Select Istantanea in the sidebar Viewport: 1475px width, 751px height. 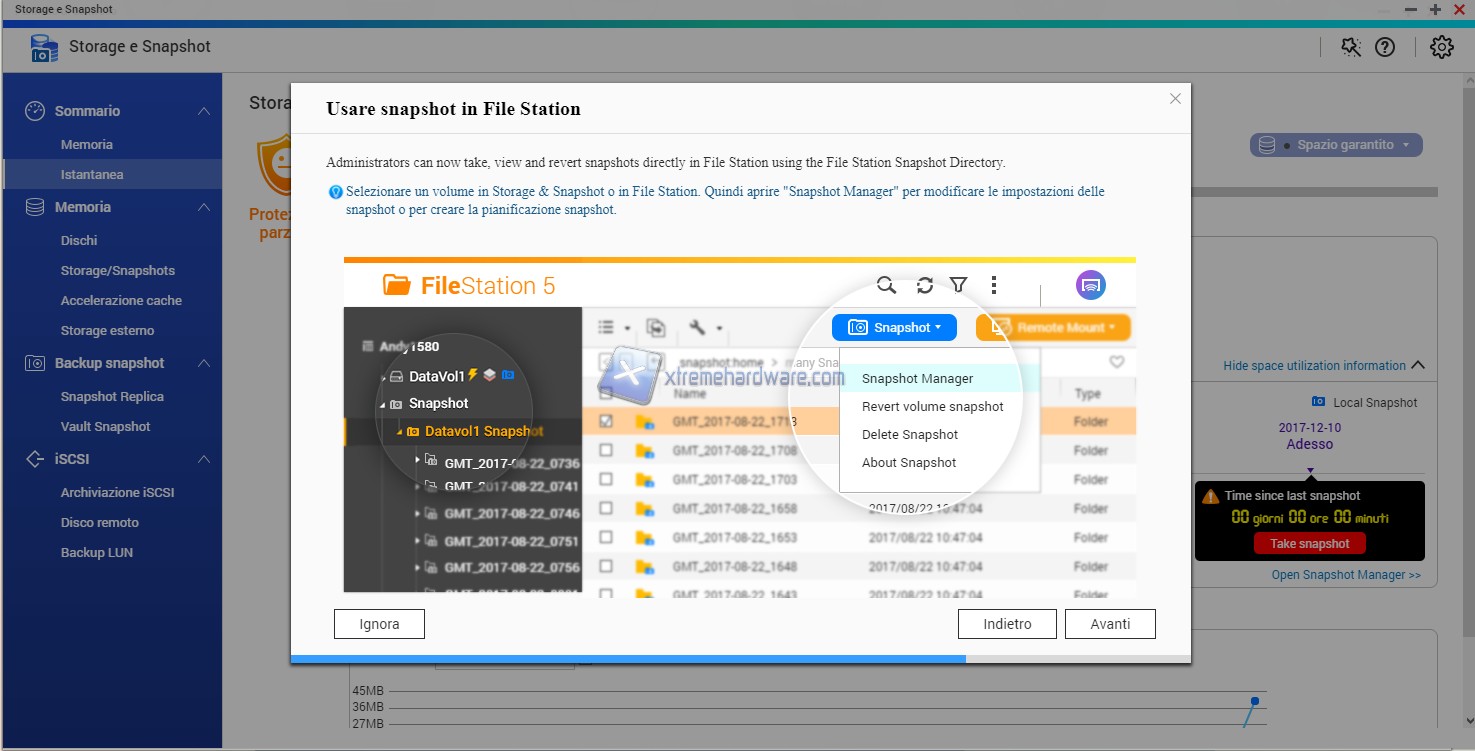[92, 174]
